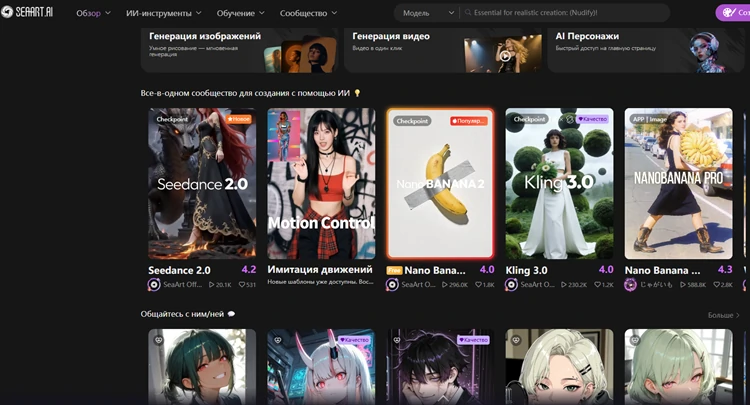Click the red Популяр badge on the Nano Banana 2 card

pyautogui.click(x=469, y=121)
